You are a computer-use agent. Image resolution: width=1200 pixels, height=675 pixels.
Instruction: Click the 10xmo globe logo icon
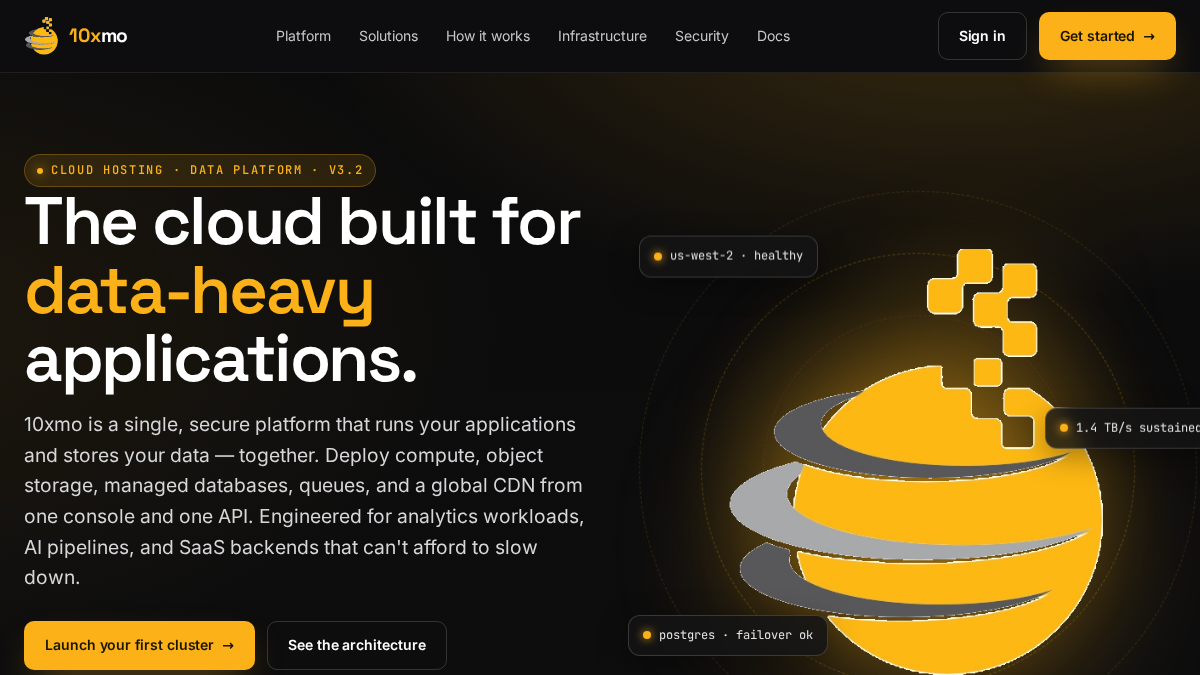coord(42,36)
